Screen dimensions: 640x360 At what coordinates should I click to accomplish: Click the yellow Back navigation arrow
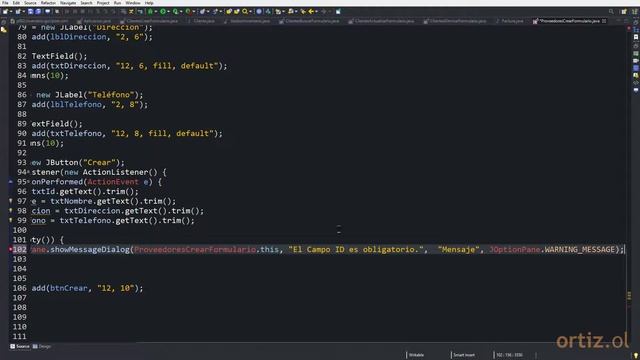[311, 11]
